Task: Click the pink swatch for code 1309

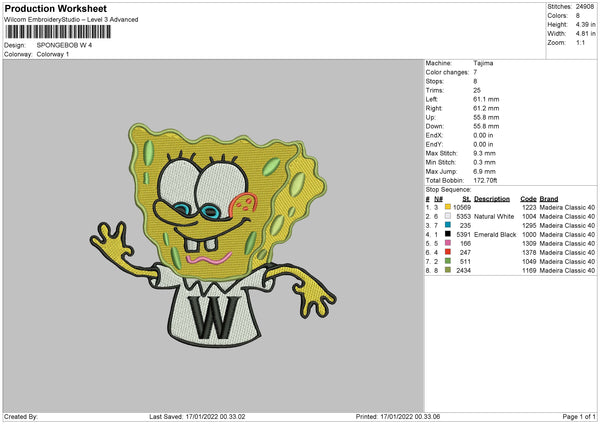Action: 448,243
